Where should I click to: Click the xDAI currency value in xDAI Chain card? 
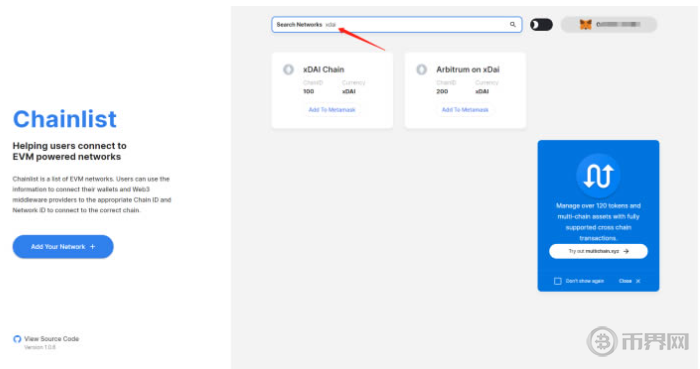point(349,91)
